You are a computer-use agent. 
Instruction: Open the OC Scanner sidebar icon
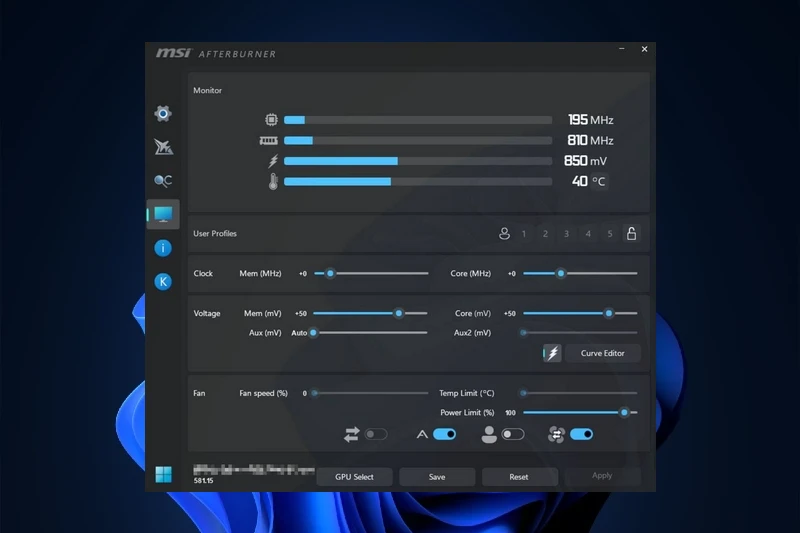163,181
